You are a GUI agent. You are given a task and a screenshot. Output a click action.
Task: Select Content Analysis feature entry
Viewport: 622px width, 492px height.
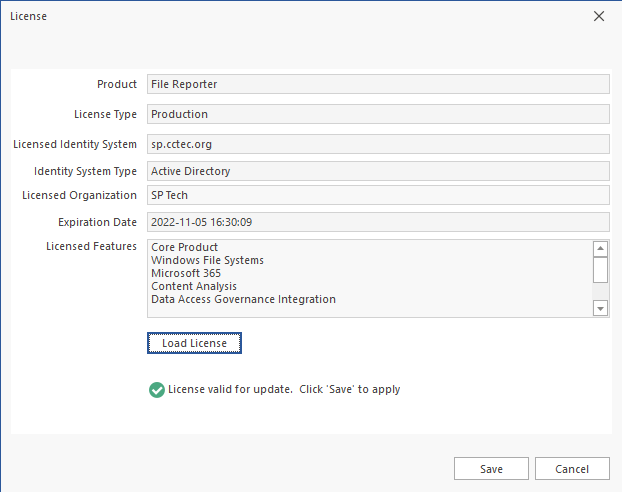[x=194, y=286]
